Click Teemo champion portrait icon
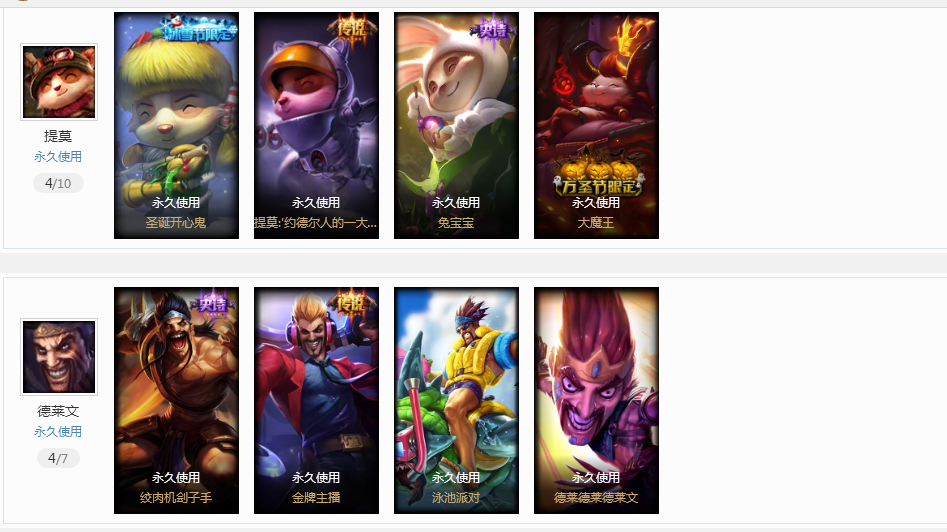Screen dimensions: 947x532 click(59, 82)
